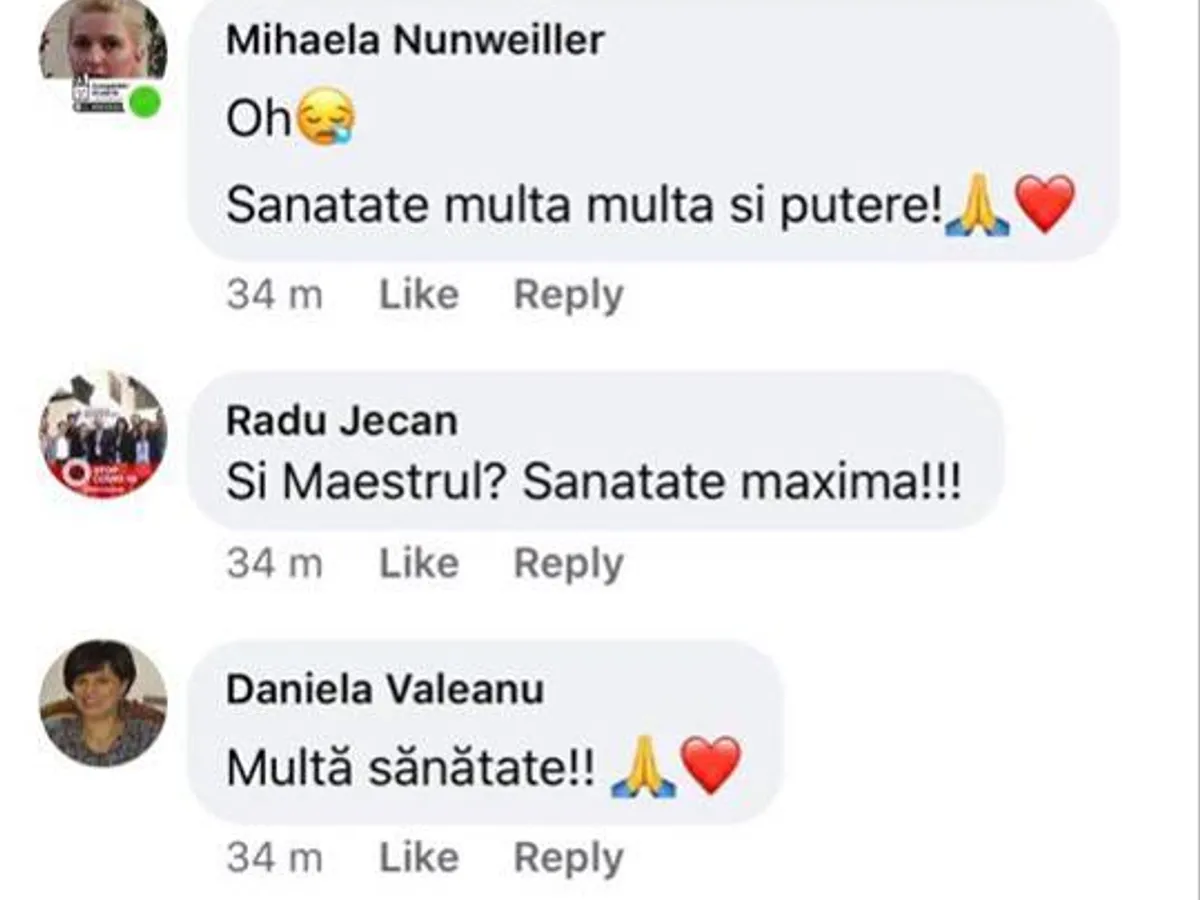Reply to Radu Jecan's comment
This screenshot has height=900, width=1200.
pyautogui.click(x=568, y=564)
